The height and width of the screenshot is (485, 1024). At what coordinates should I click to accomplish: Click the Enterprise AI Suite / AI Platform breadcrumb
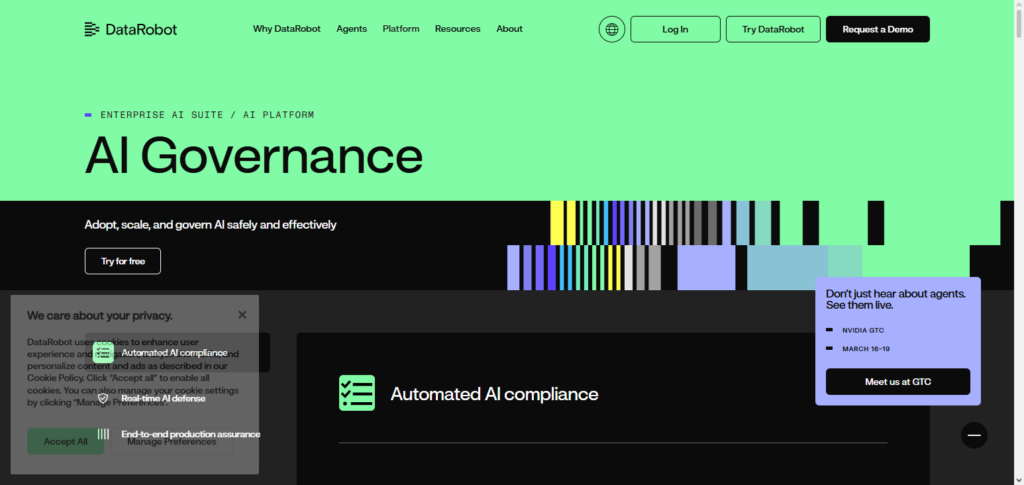(x=207, y=115)
